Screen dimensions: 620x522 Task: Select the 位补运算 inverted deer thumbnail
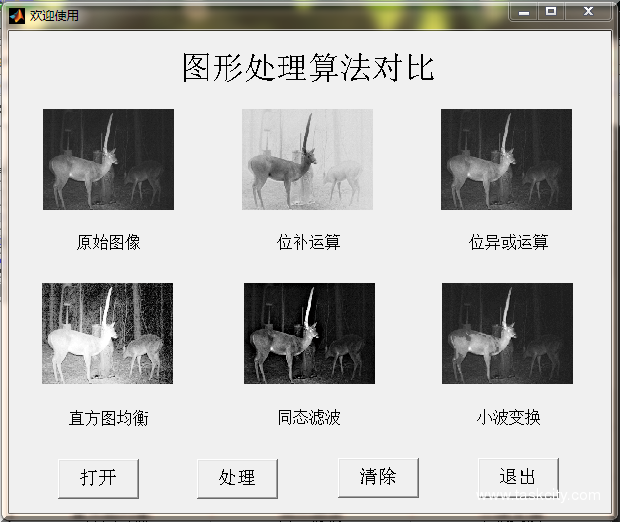(x=307, y=159)
